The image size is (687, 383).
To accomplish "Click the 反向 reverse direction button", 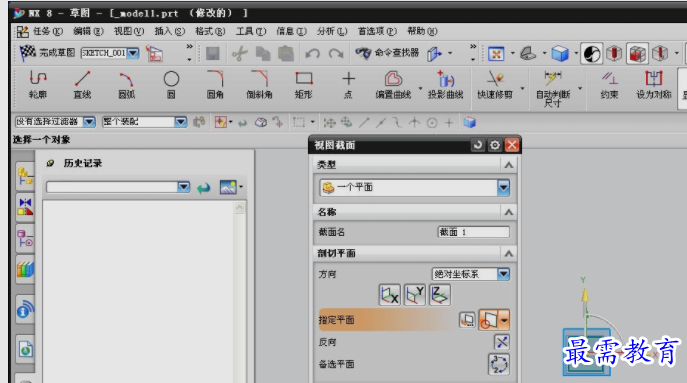I will point(502,342).
